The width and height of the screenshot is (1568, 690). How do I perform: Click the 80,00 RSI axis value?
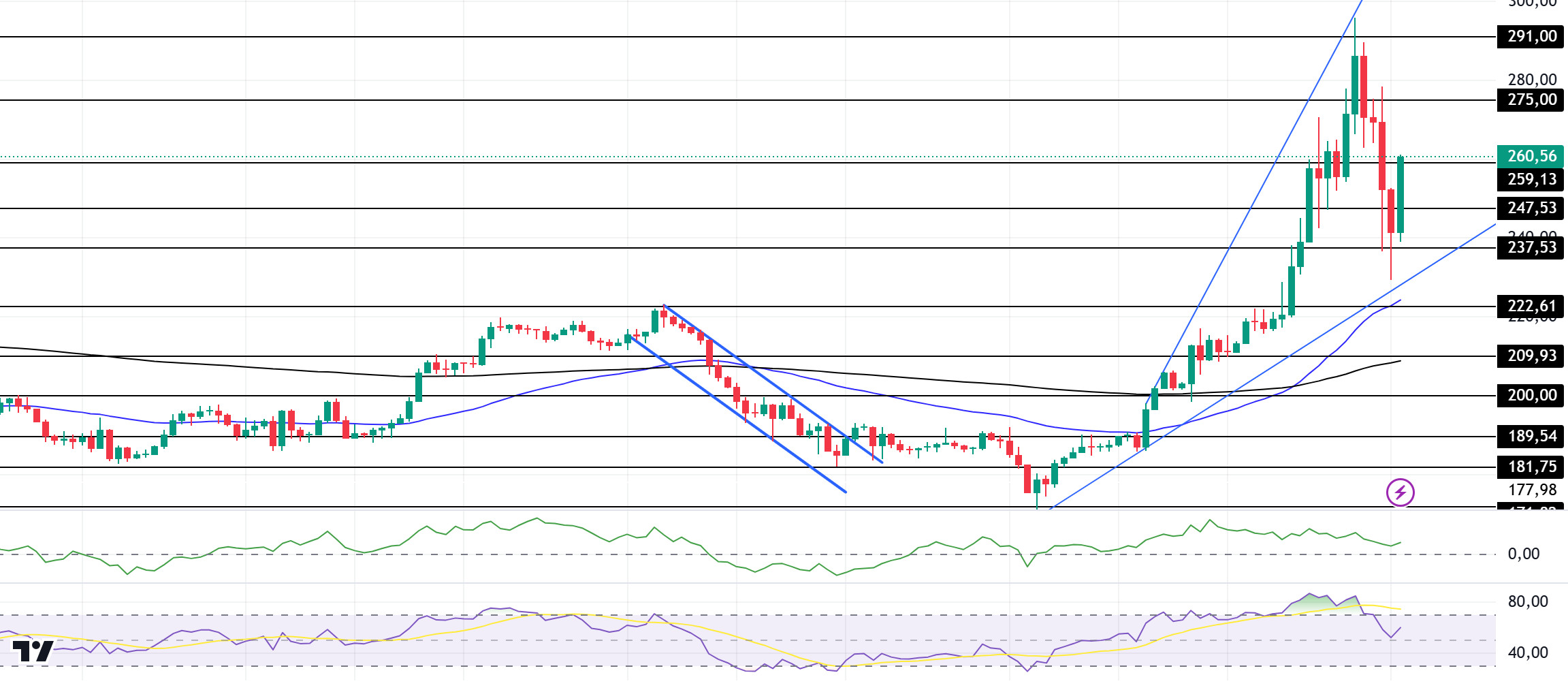pyautogui.click(x=1528, y=601)
